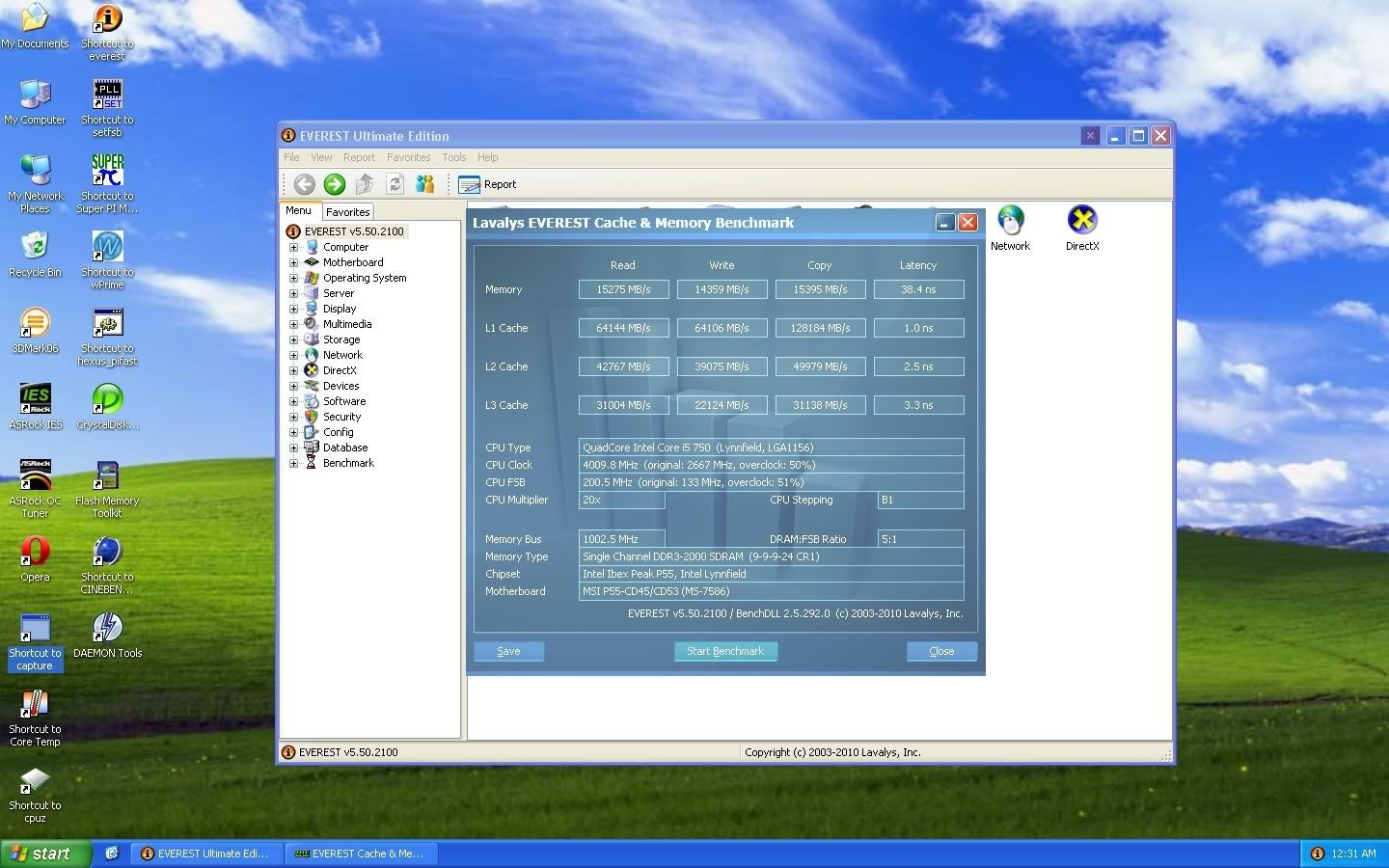The width and height of the screenshot is (1389, 868).
Task: Select the Motherboard tree icon
Action: tap(312, 262)
